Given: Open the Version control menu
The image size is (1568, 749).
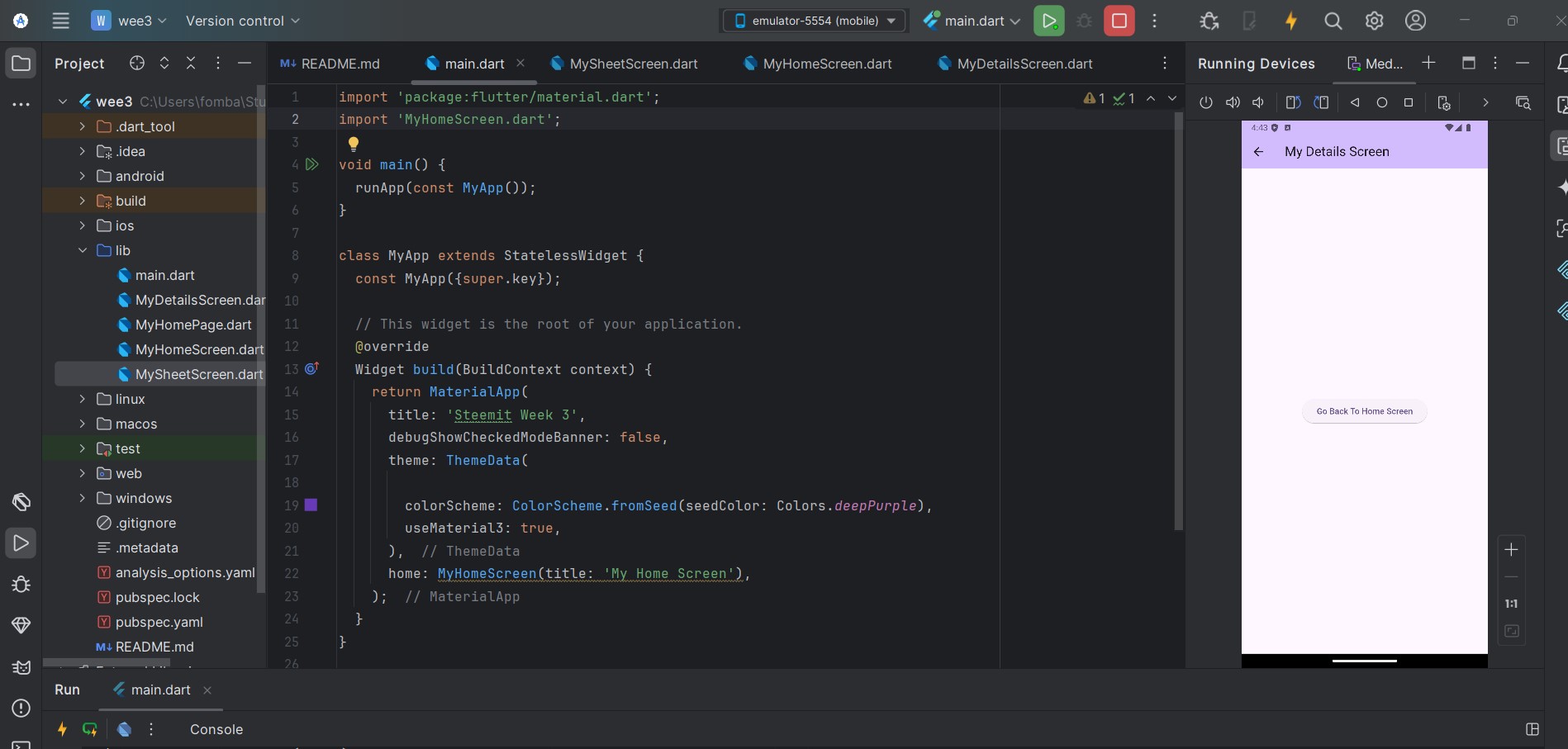Looking at the screenshot, I should 242,21.
